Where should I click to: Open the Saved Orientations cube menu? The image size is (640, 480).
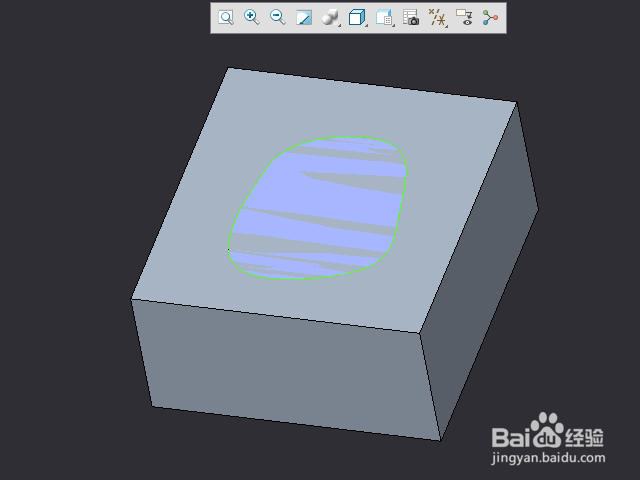click(357, 18)
